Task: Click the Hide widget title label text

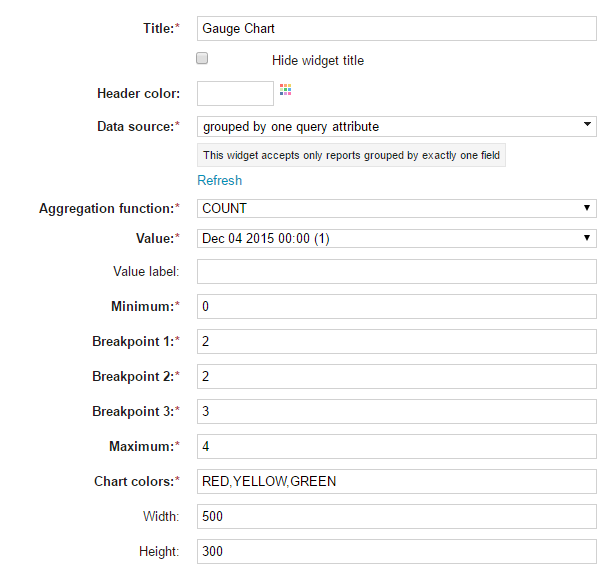Action: tap(318, 60)
